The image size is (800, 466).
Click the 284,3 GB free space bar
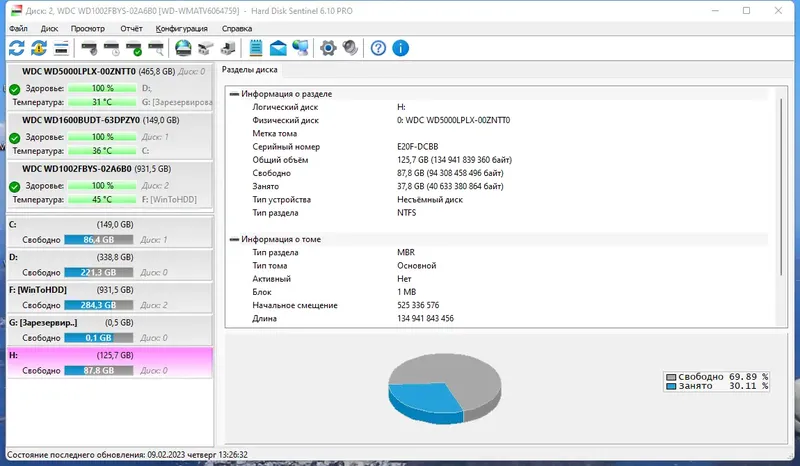[x=99, y=305]
